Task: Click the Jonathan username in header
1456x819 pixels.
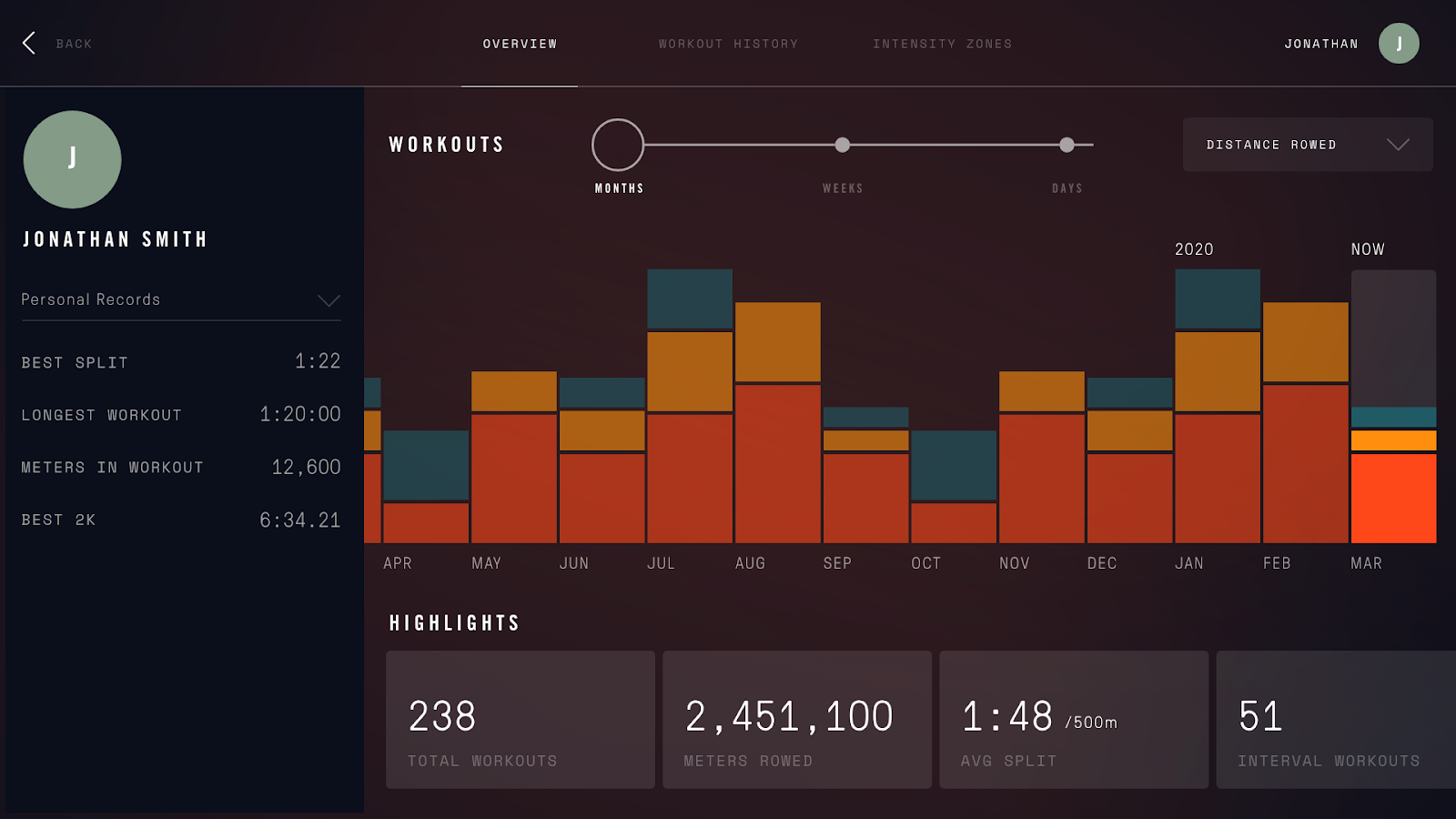Action: [x=1321, y=44]
